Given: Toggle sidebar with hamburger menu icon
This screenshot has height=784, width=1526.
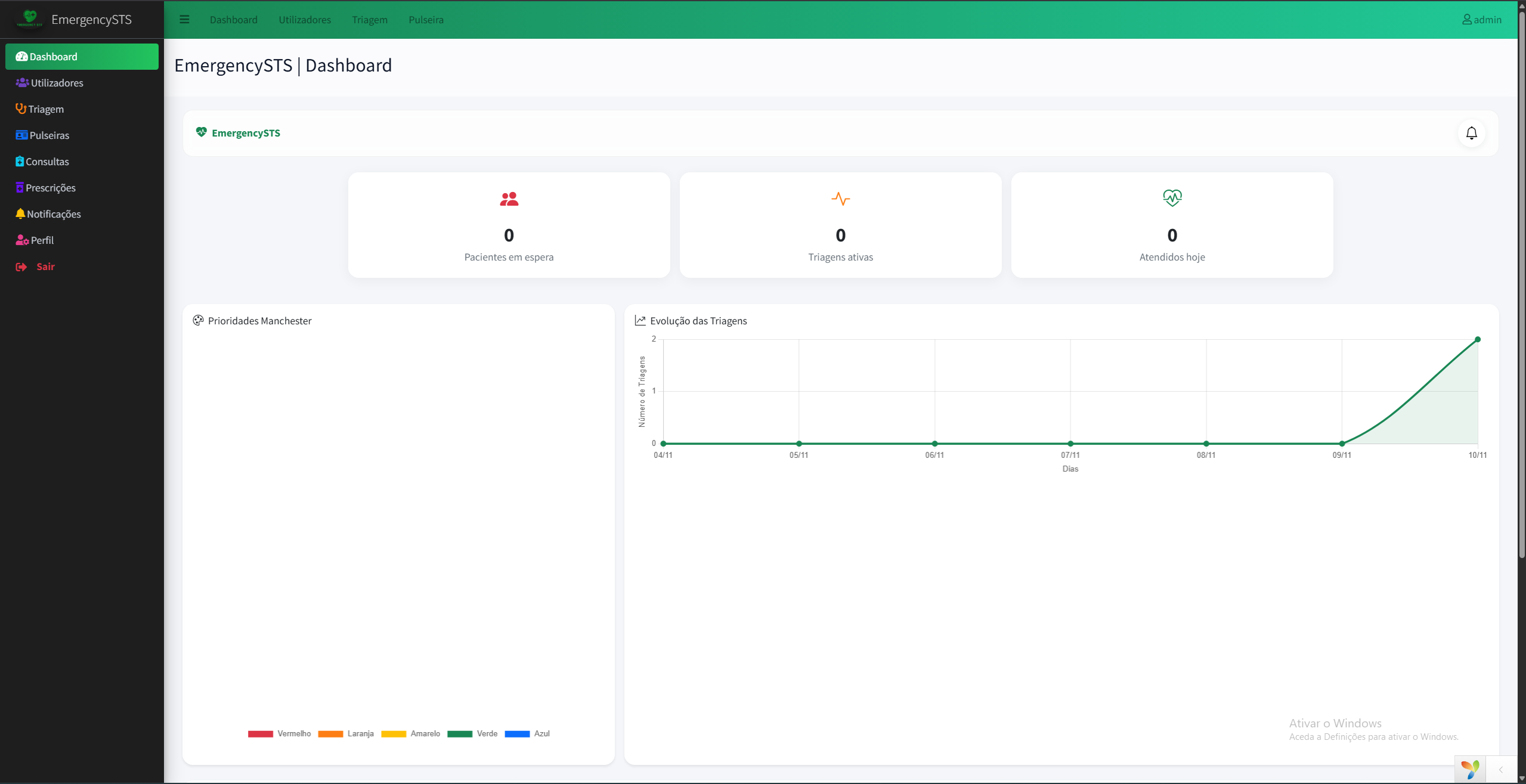Looking at the screenshot, I should click(184, 20).
